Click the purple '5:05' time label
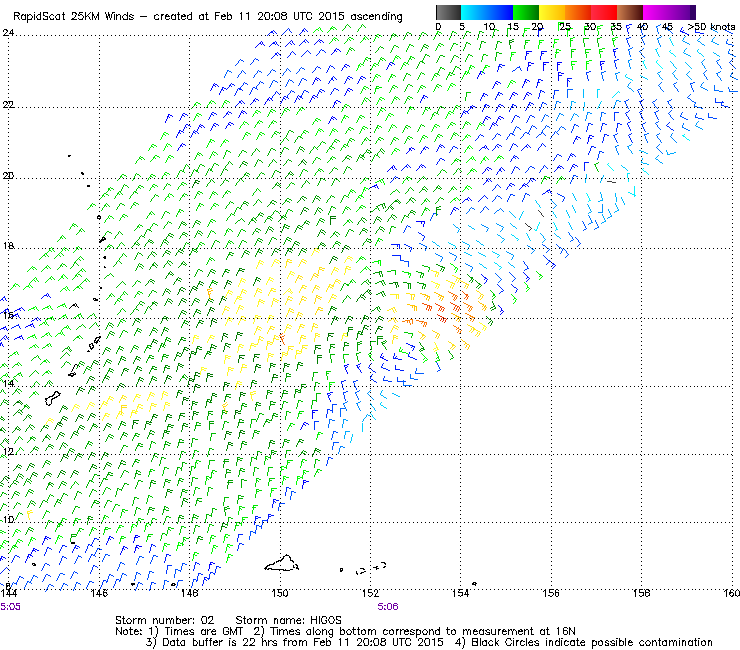 10,607
